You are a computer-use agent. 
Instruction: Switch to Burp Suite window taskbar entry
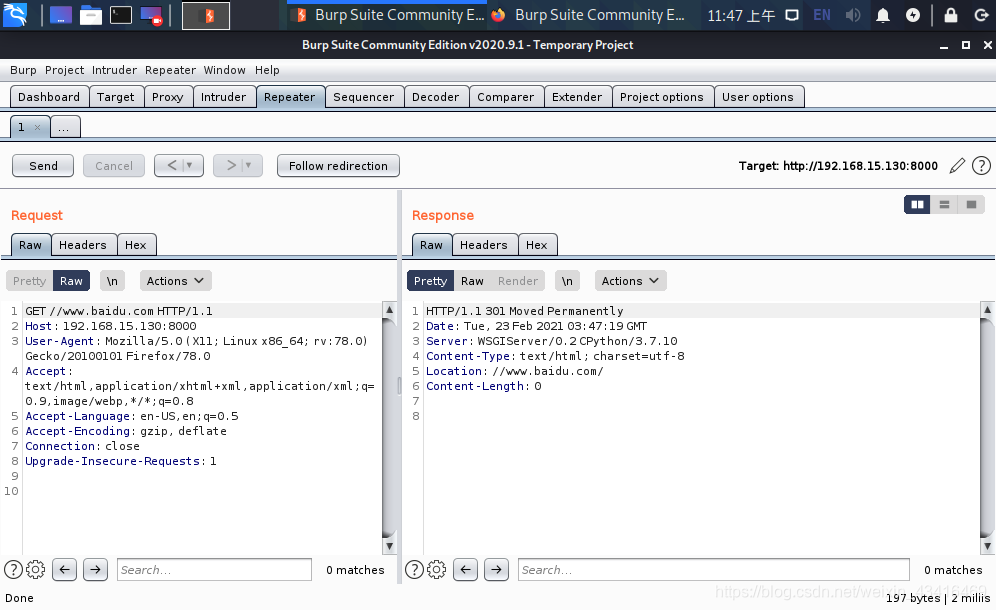click(x=389, y=15)
